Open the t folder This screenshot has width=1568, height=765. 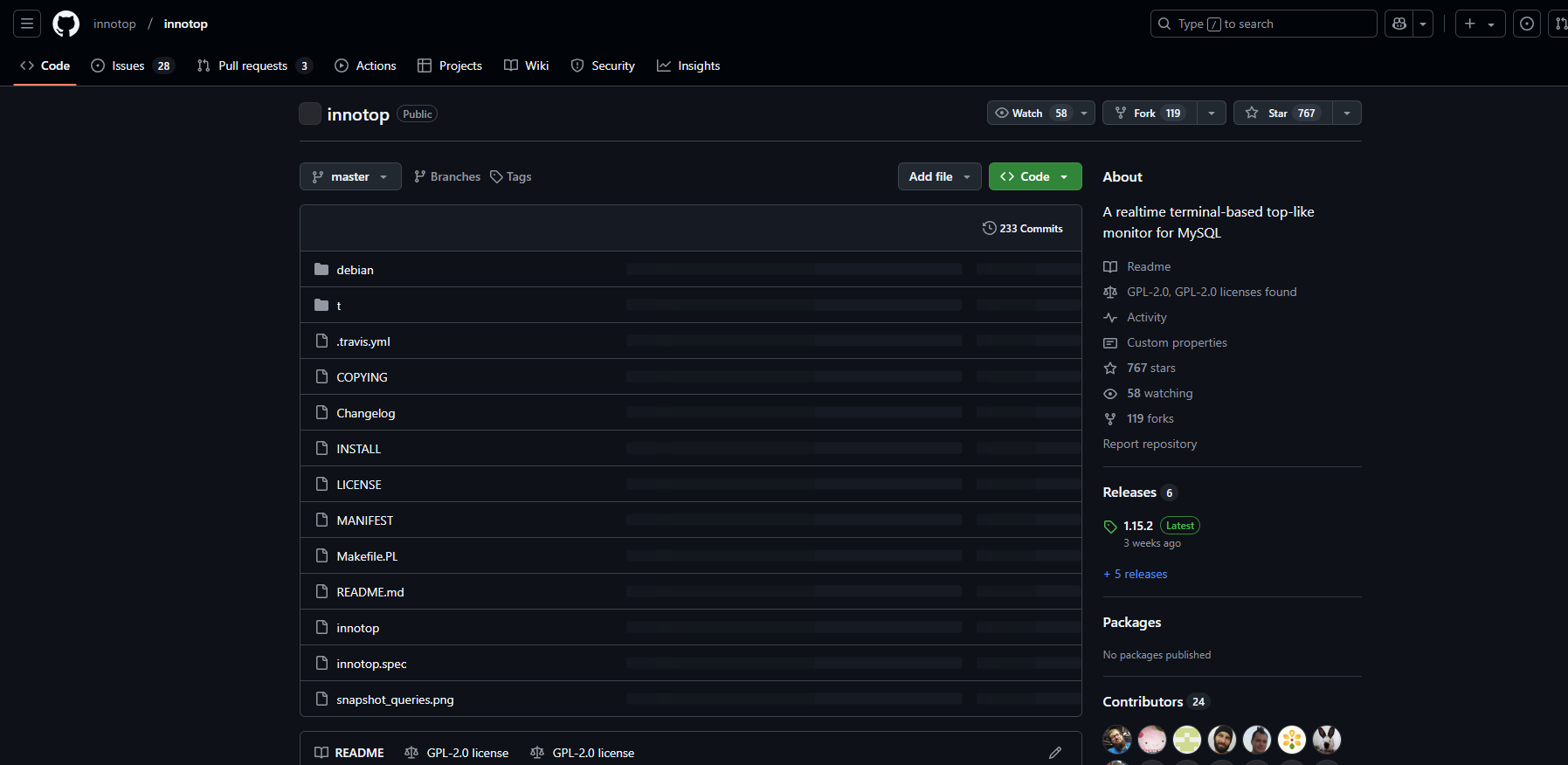(339, 306)
